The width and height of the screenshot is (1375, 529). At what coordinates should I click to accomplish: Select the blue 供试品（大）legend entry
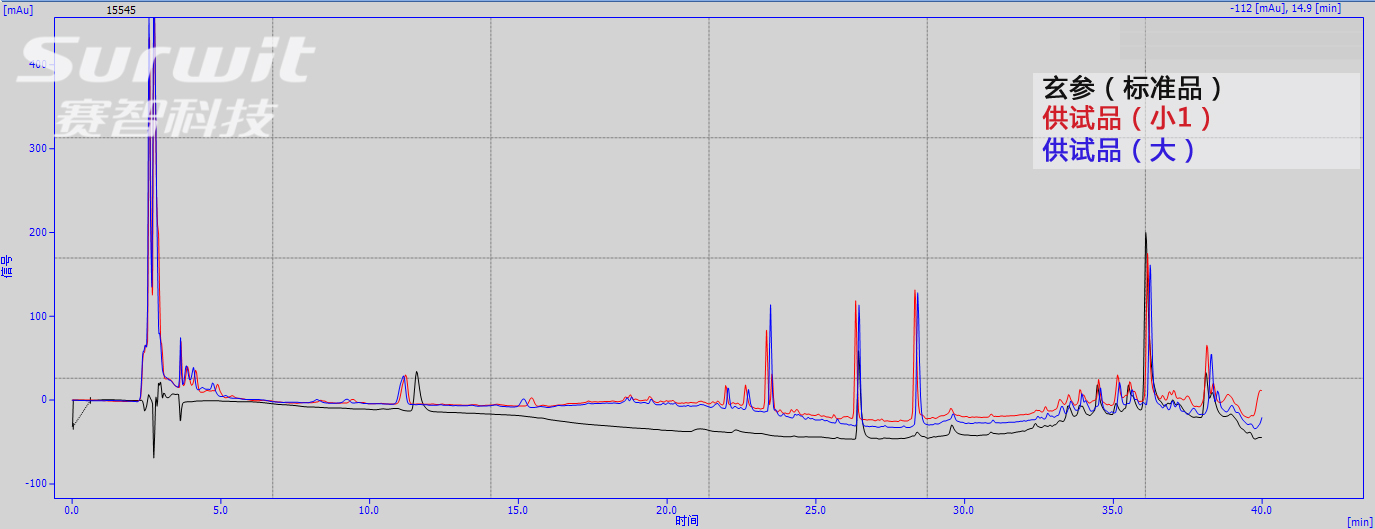pos(1118,151)
